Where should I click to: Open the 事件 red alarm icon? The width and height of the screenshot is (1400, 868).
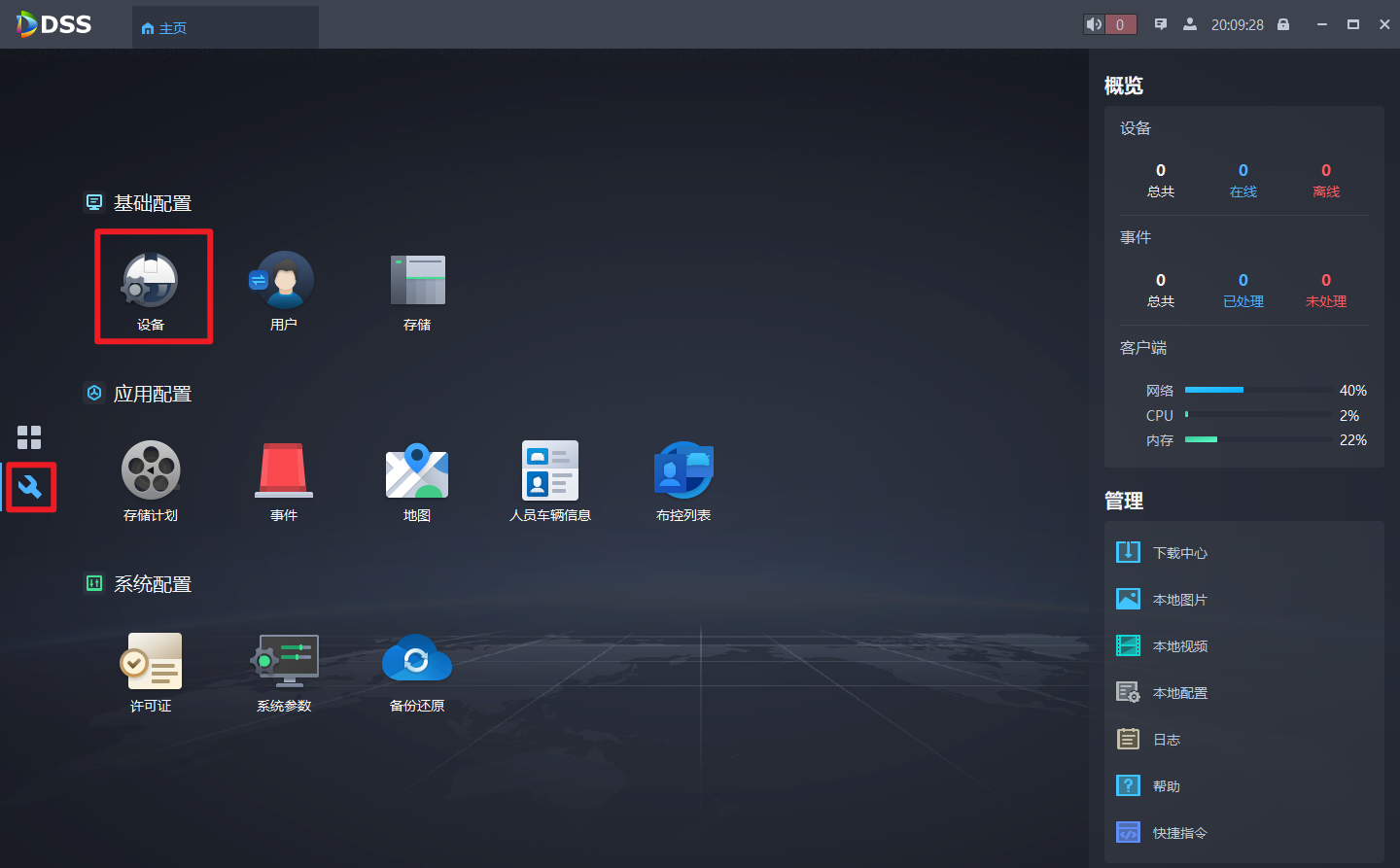tap(283, 471)
